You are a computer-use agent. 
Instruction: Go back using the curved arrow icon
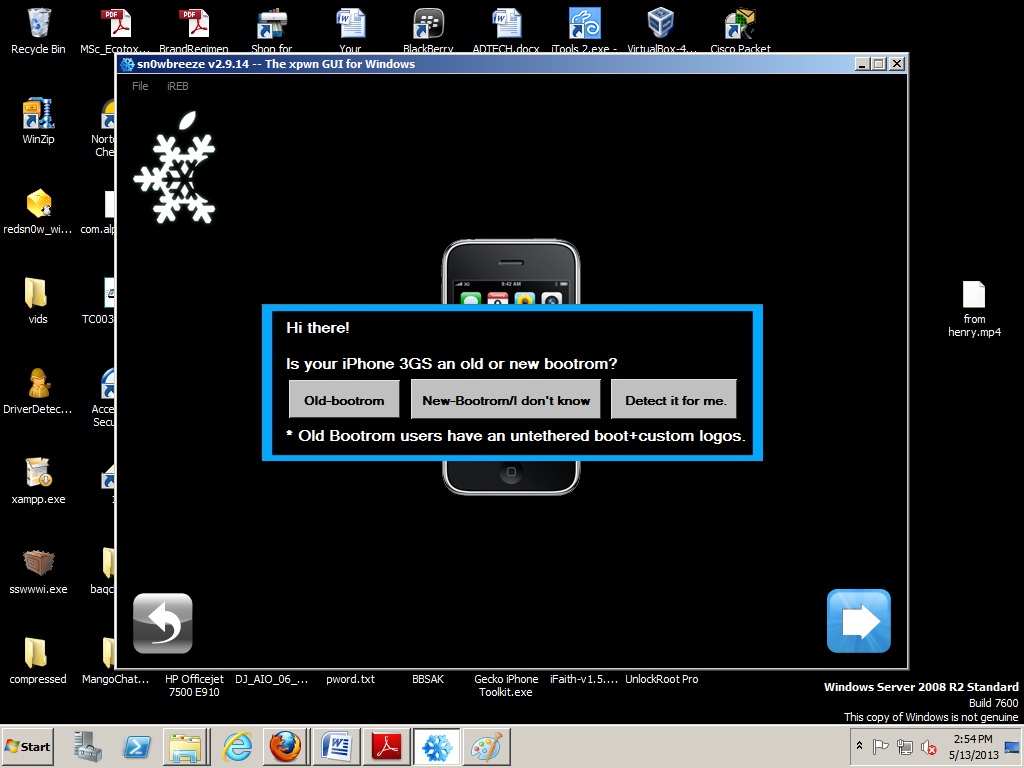click(163, 624)
